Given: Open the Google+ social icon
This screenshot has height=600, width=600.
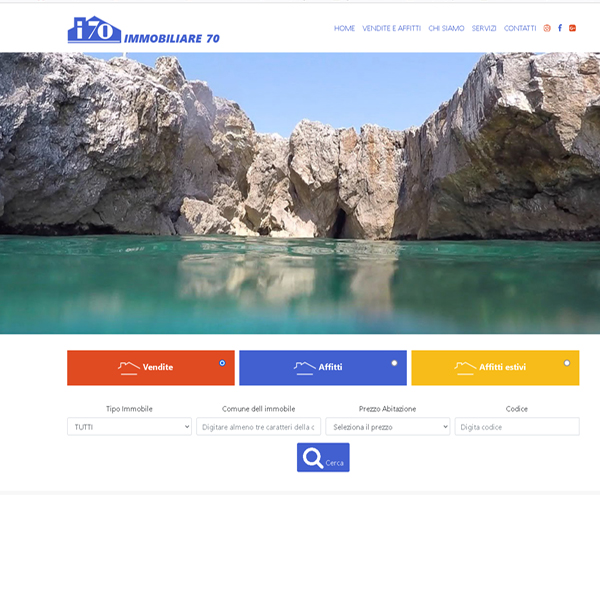Looking at the screenshot, I should click(573, 28).
